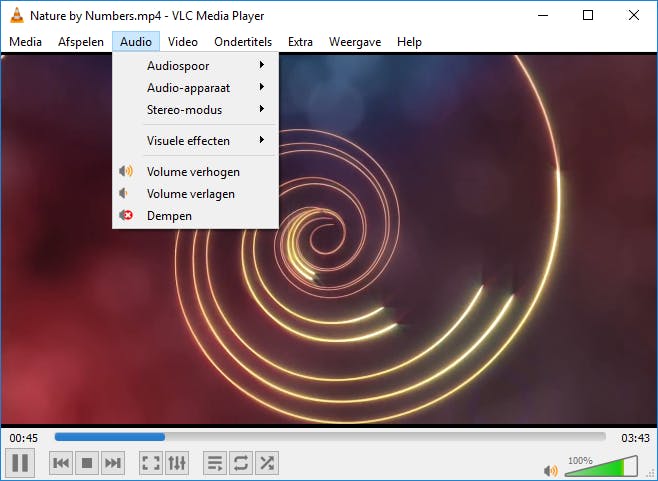Toggle remaining time on 03:43 label

pos(635,438)
